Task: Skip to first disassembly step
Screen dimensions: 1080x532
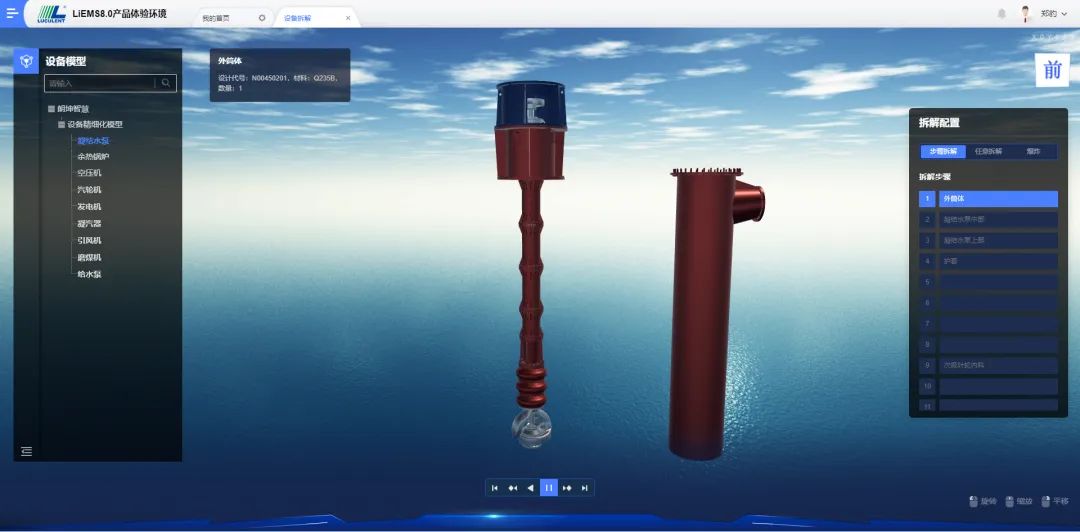Action: [494, 487]
